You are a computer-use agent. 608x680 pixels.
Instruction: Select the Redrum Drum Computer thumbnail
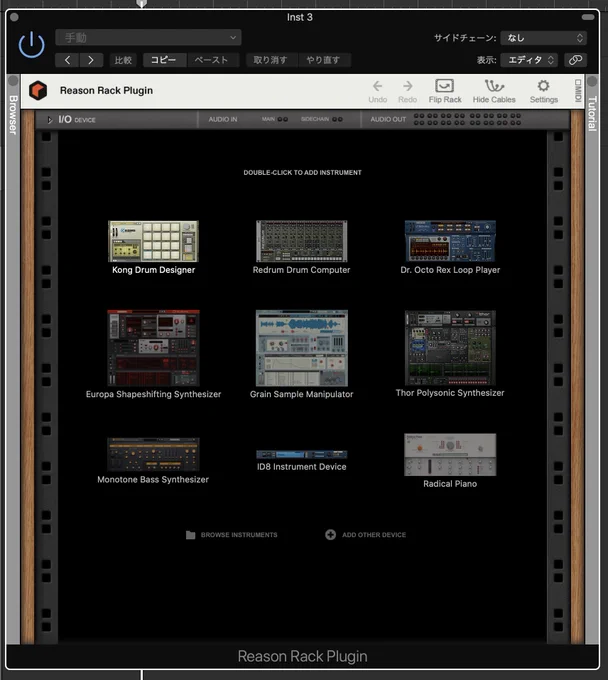tap(301, 241)
